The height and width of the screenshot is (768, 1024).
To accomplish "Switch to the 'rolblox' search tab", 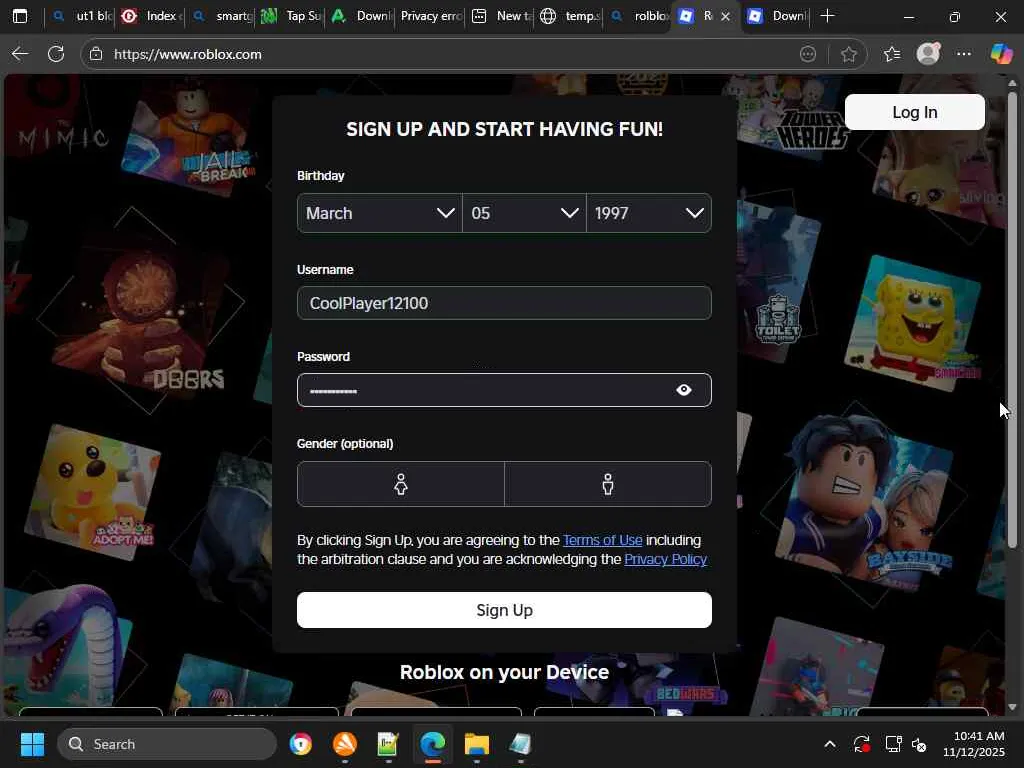I will point(640,16).
